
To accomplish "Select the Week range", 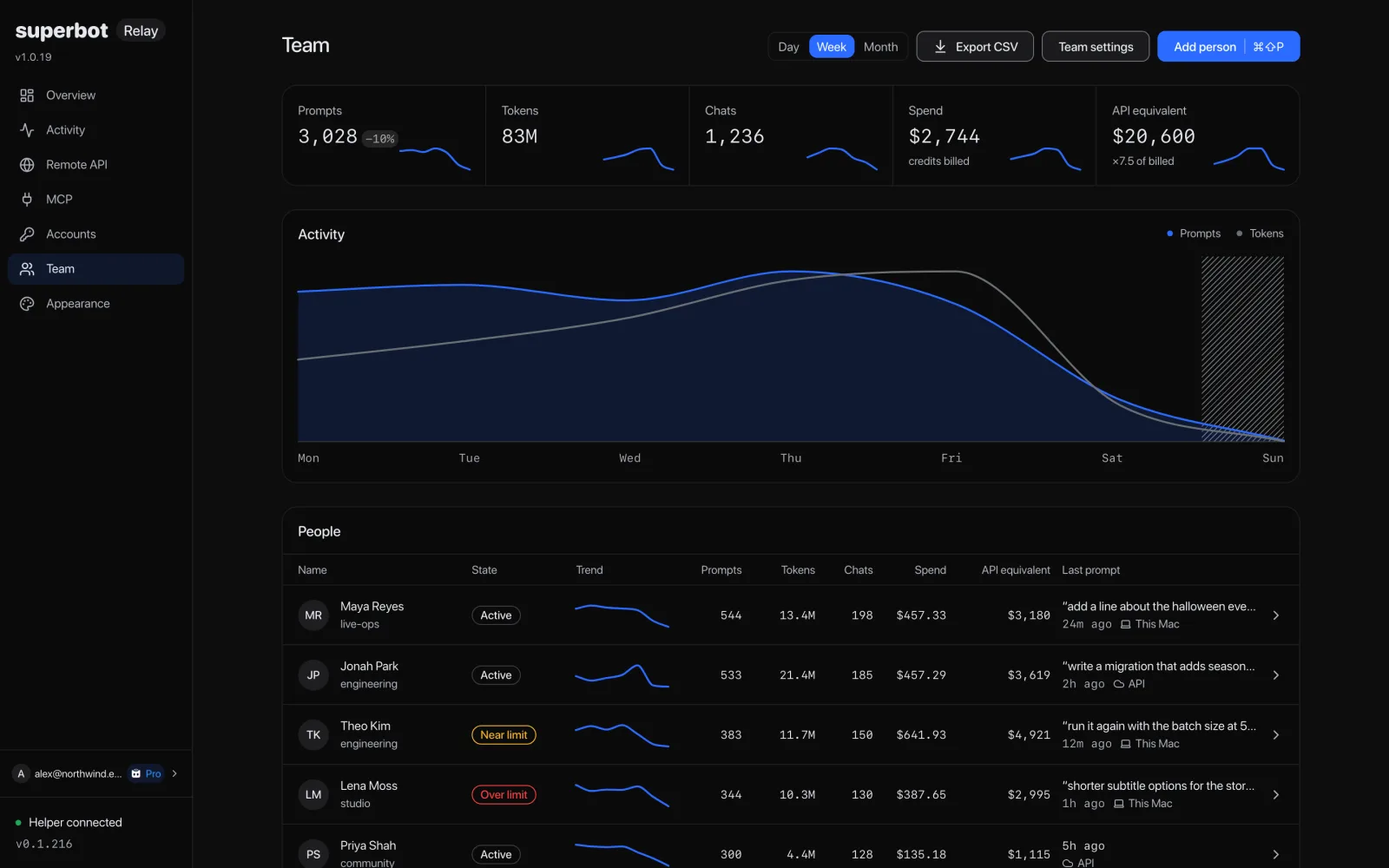I will (x=831, y=47).
